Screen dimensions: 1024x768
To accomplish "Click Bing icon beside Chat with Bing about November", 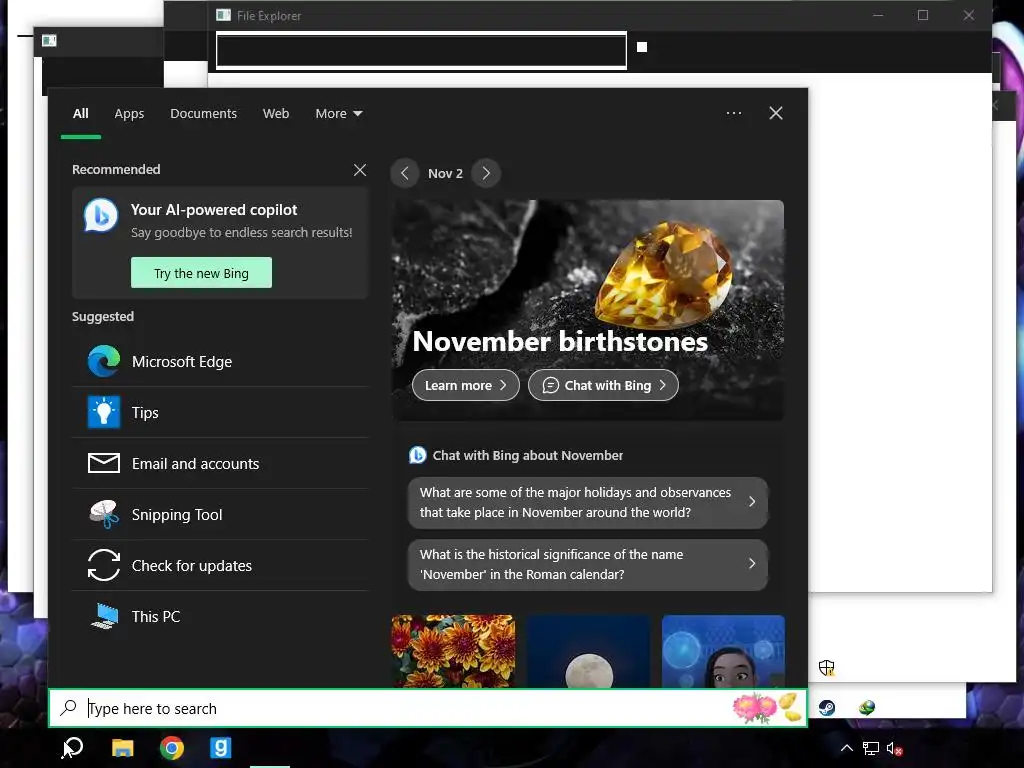I will point(417,455).
